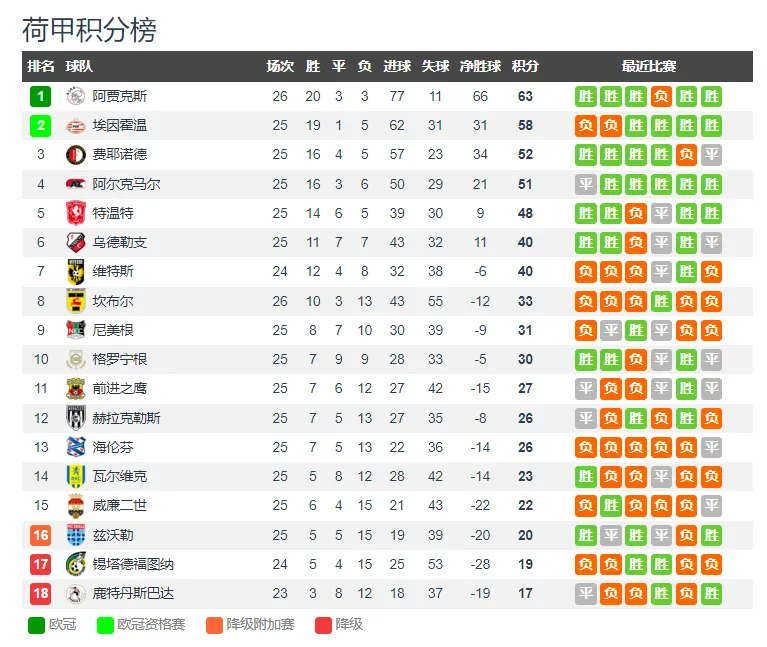This screenshot has width=767, height=647.
Task: Open team link 乌德勒支
Action: pos(119,243)
